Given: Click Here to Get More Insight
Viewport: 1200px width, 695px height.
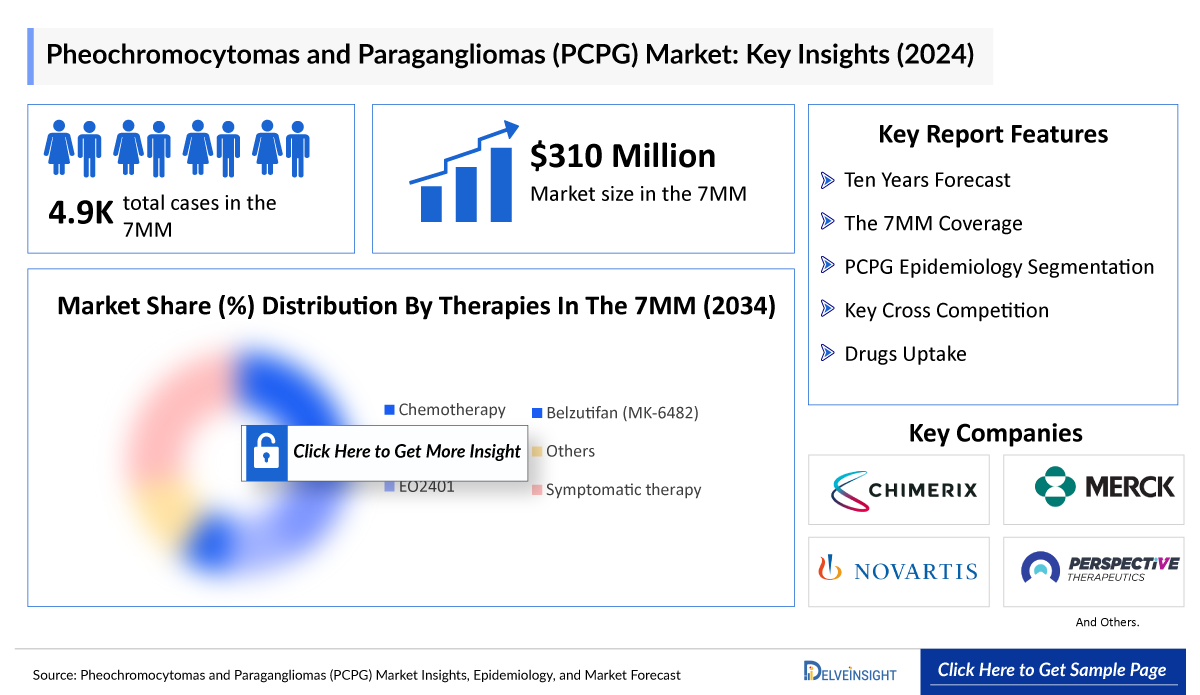Looking at the screenshot, I should 406,452.
